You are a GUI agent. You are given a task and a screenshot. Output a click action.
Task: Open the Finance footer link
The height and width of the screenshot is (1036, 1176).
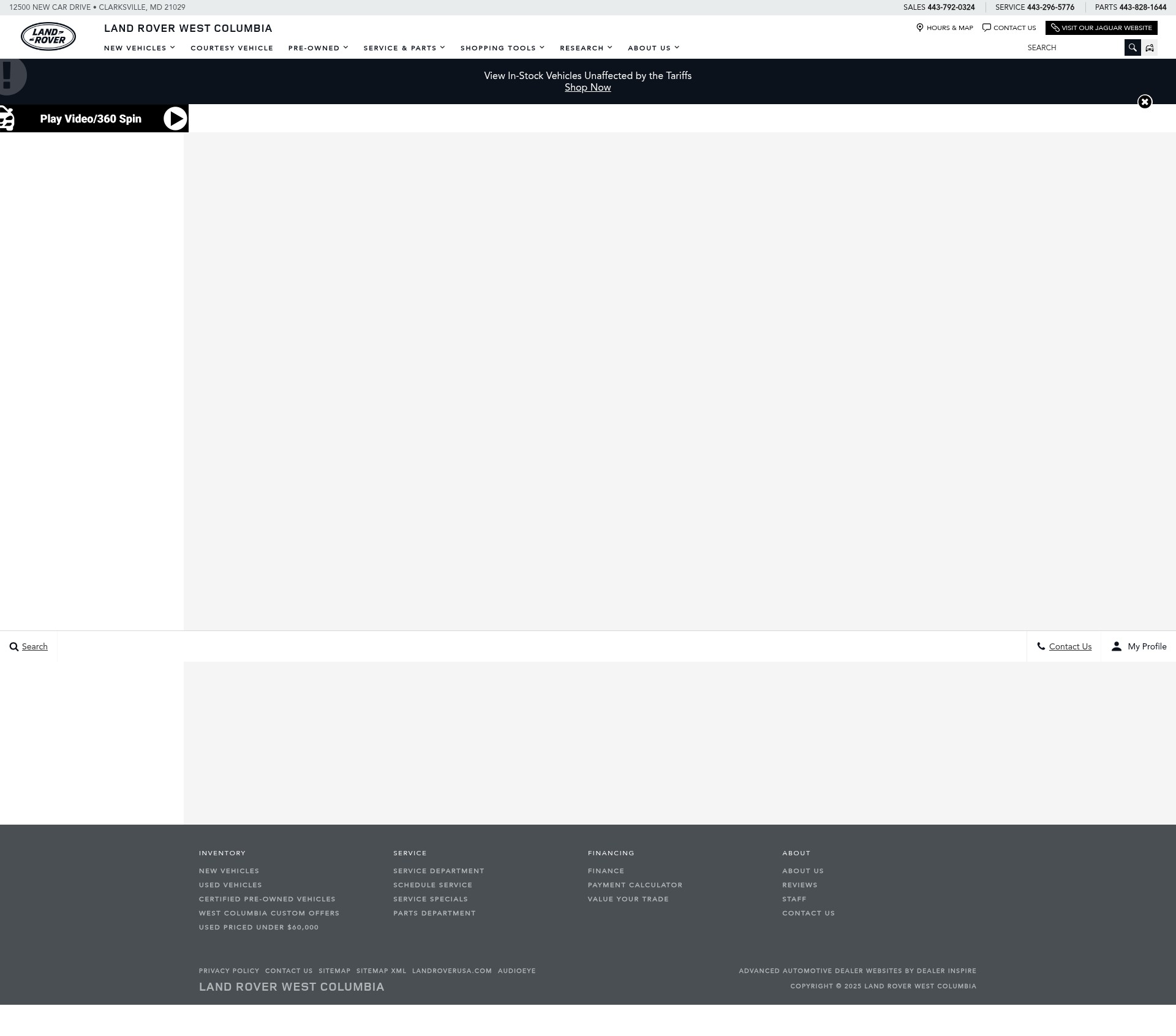[606, 871]
